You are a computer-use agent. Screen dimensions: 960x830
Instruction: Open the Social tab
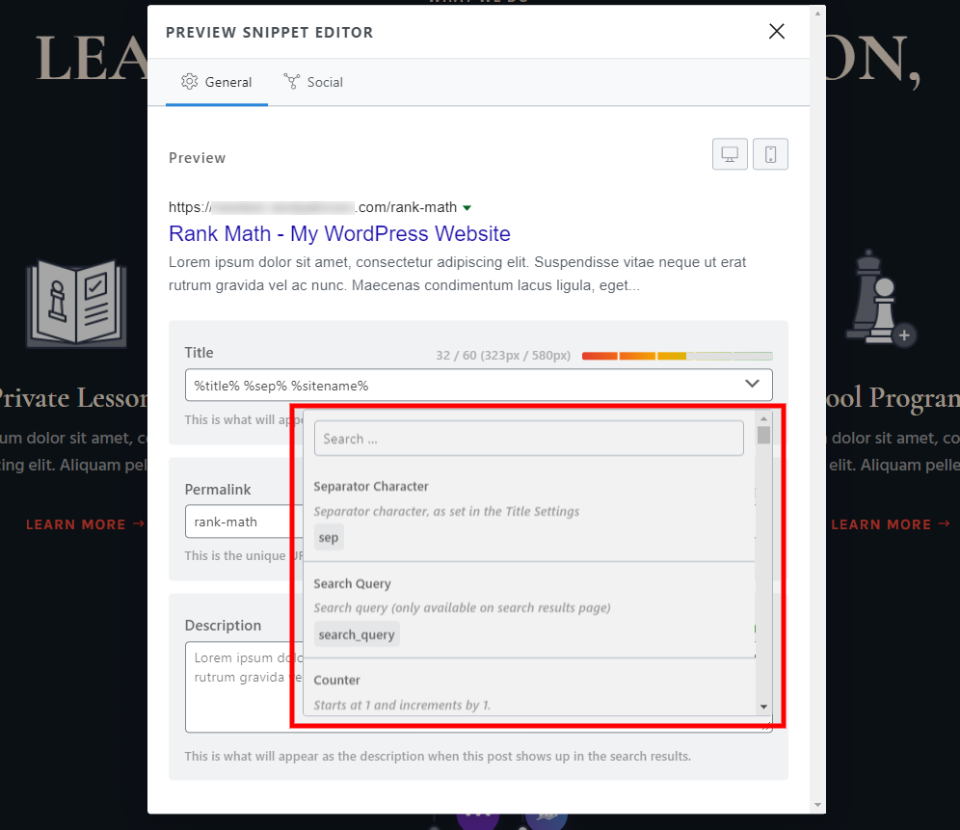(313, 82)
